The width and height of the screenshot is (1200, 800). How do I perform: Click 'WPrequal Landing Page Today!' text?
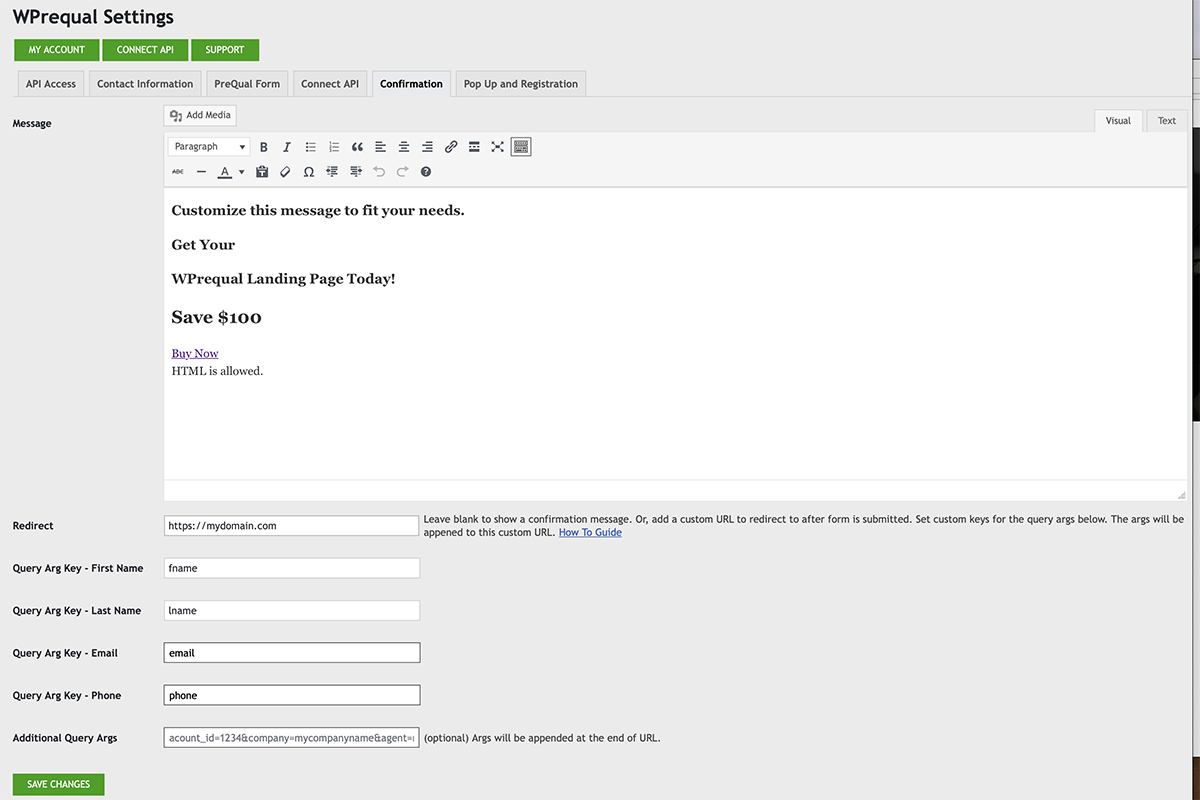pos(284,279)
